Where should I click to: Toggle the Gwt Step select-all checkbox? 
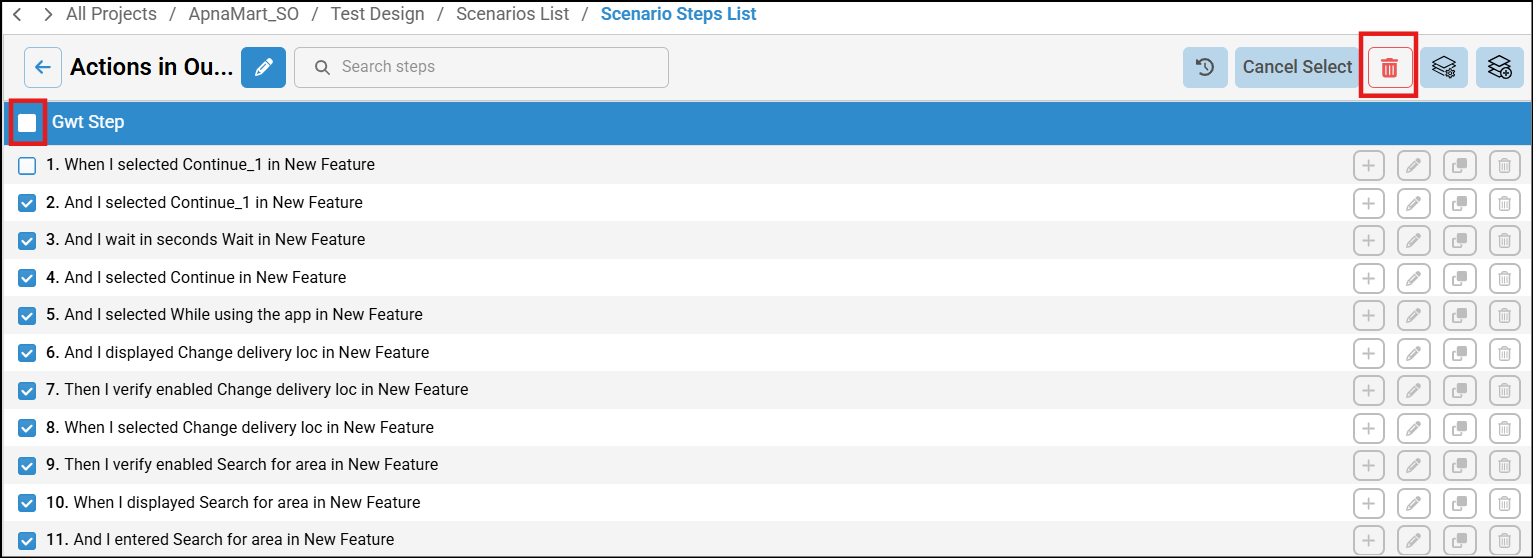tap(27, 122)
